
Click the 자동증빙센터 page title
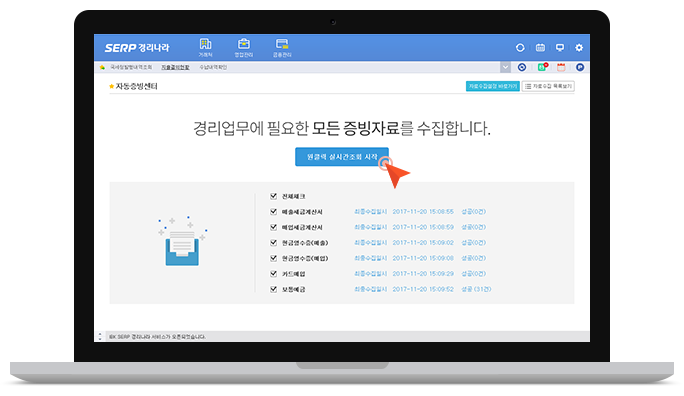tap(137, 86)
